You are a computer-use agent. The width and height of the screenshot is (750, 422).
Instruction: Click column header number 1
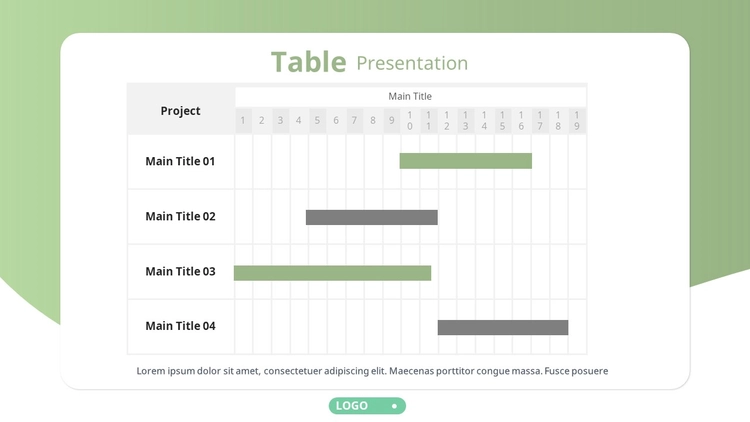243,121
